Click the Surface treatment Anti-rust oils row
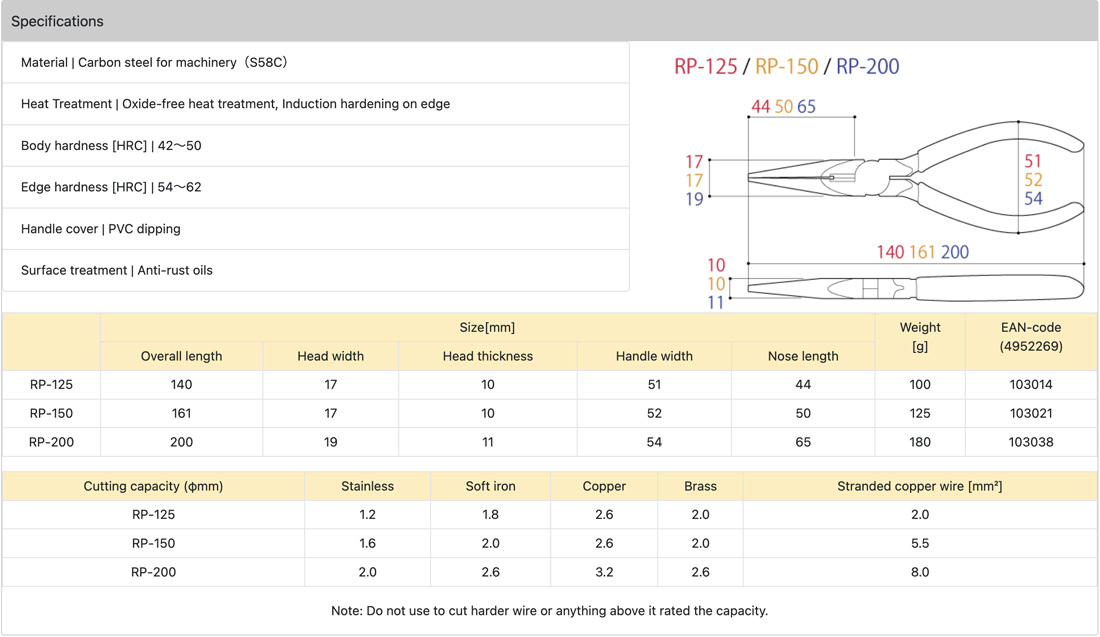This screenshot has height=637, width=1100. (117, 270)
